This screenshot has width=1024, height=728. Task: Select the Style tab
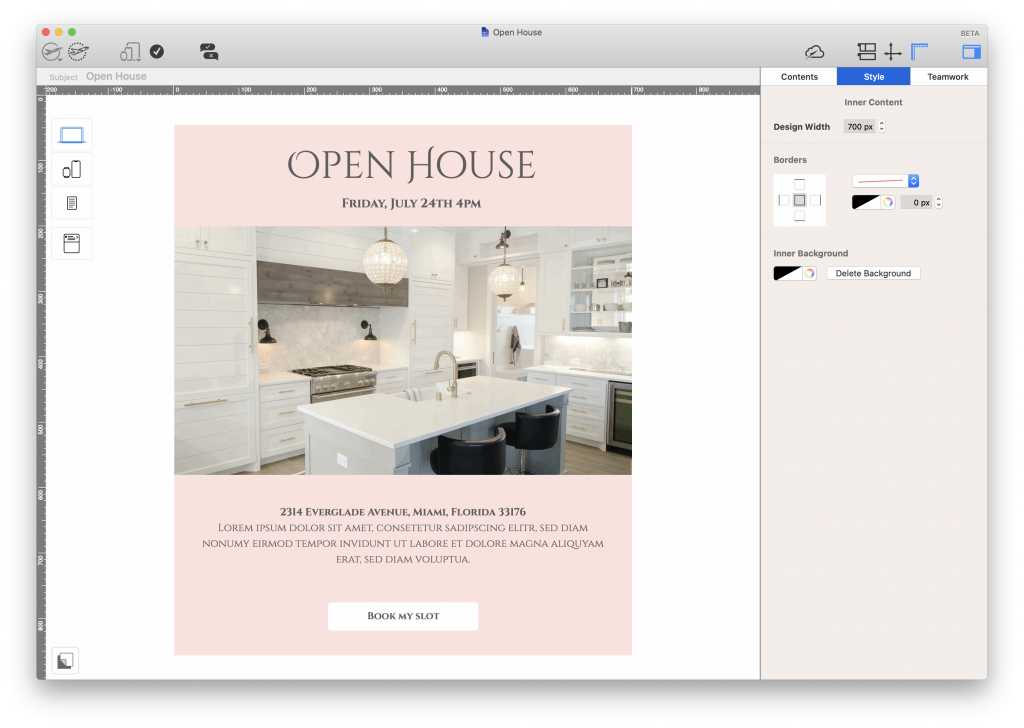pyautogui.click(x=874, y=76)
